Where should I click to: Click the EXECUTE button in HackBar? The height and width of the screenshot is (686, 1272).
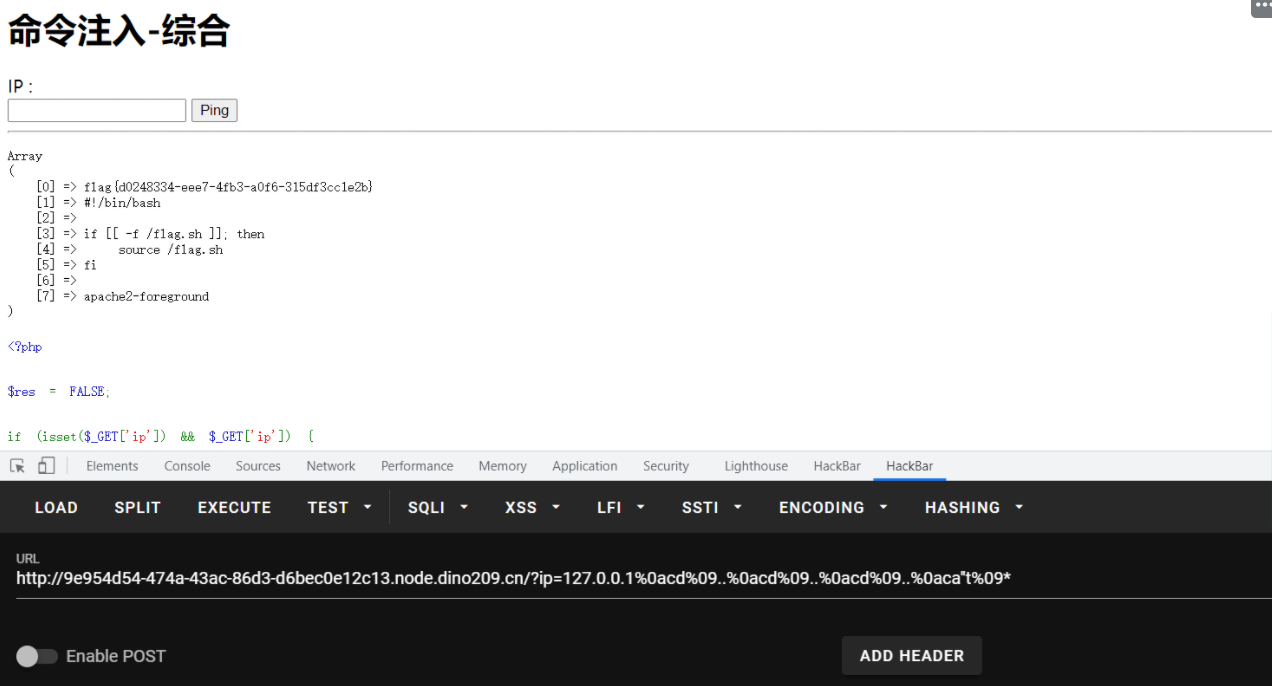tap(234, 508)
